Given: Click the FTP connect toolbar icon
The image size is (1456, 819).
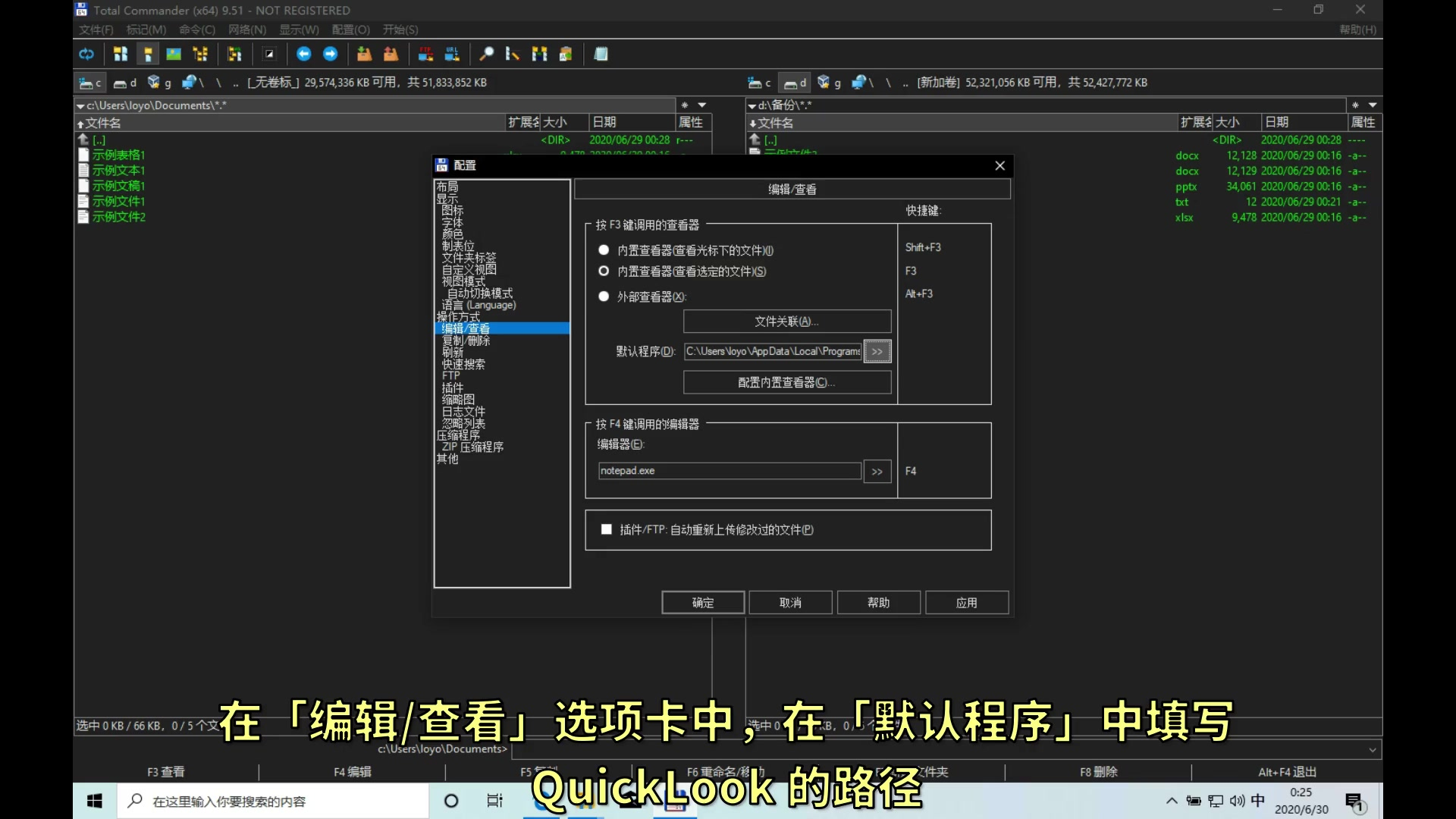Looking at the screenshot, I should tap(425, 54).
